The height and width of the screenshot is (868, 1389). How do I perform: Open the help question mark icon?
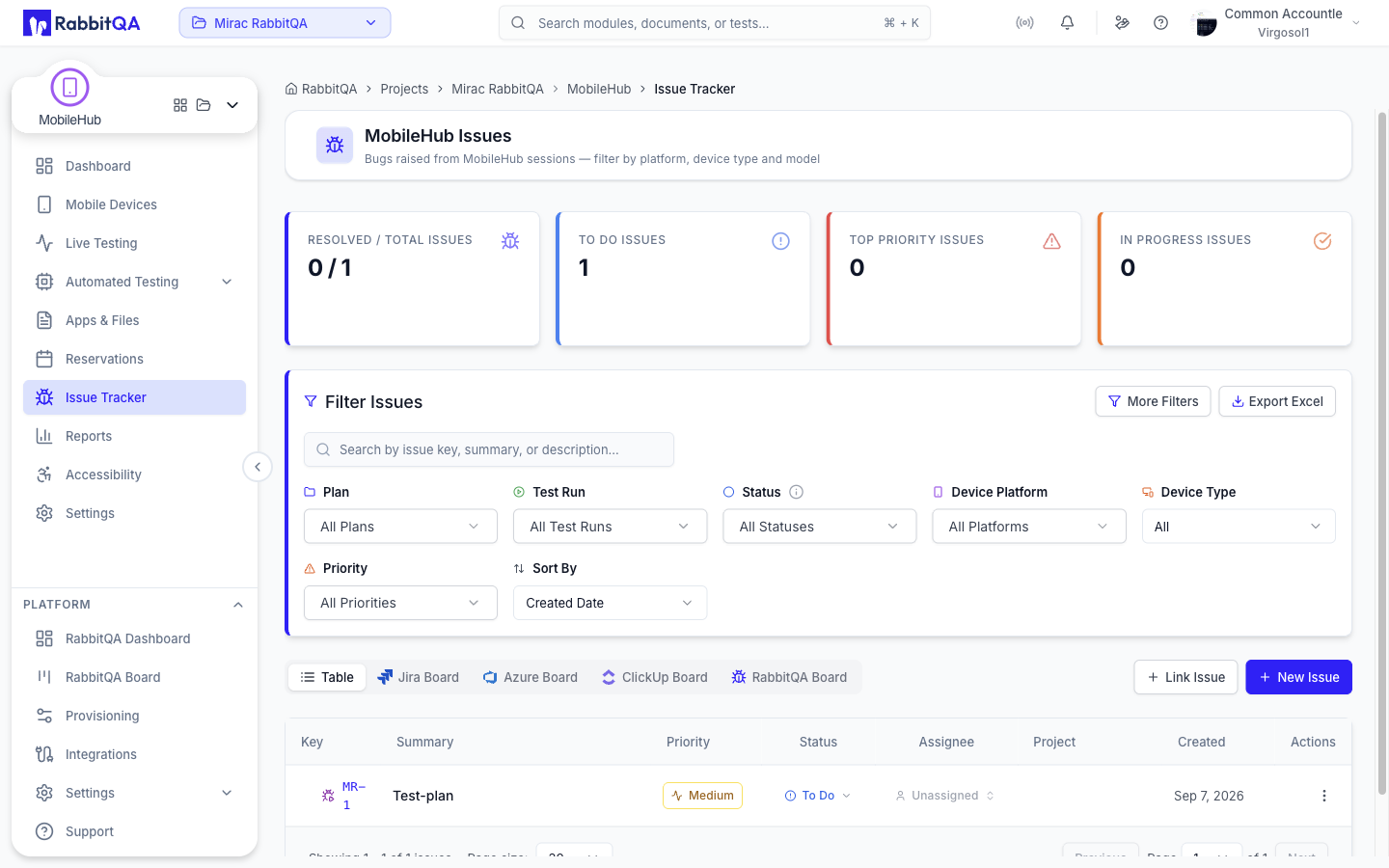(1160, 23)
